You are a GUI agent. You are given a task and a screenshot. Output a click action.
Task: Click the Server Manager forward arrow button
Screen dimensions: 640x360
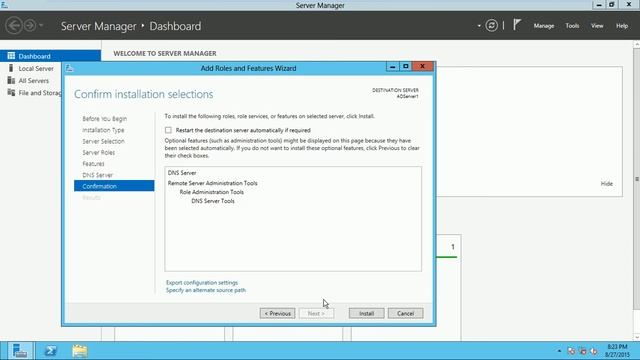coord(30,25)
